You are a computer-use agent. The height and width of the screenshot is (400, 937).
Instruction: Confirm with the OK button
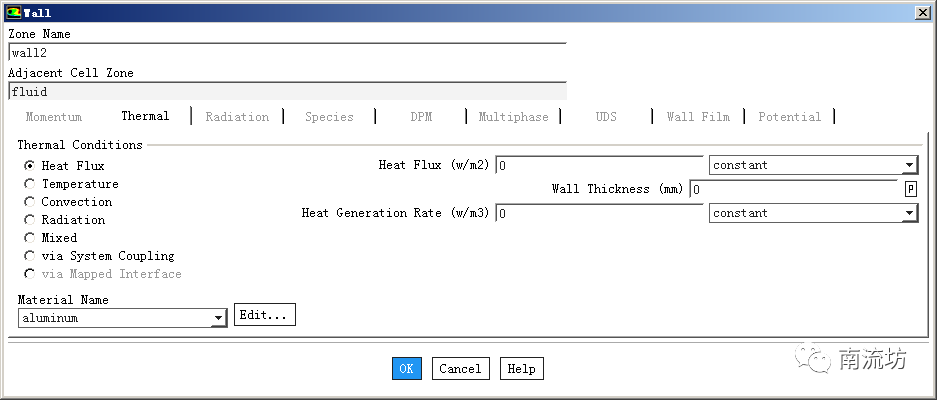click(x=406, y=369)
